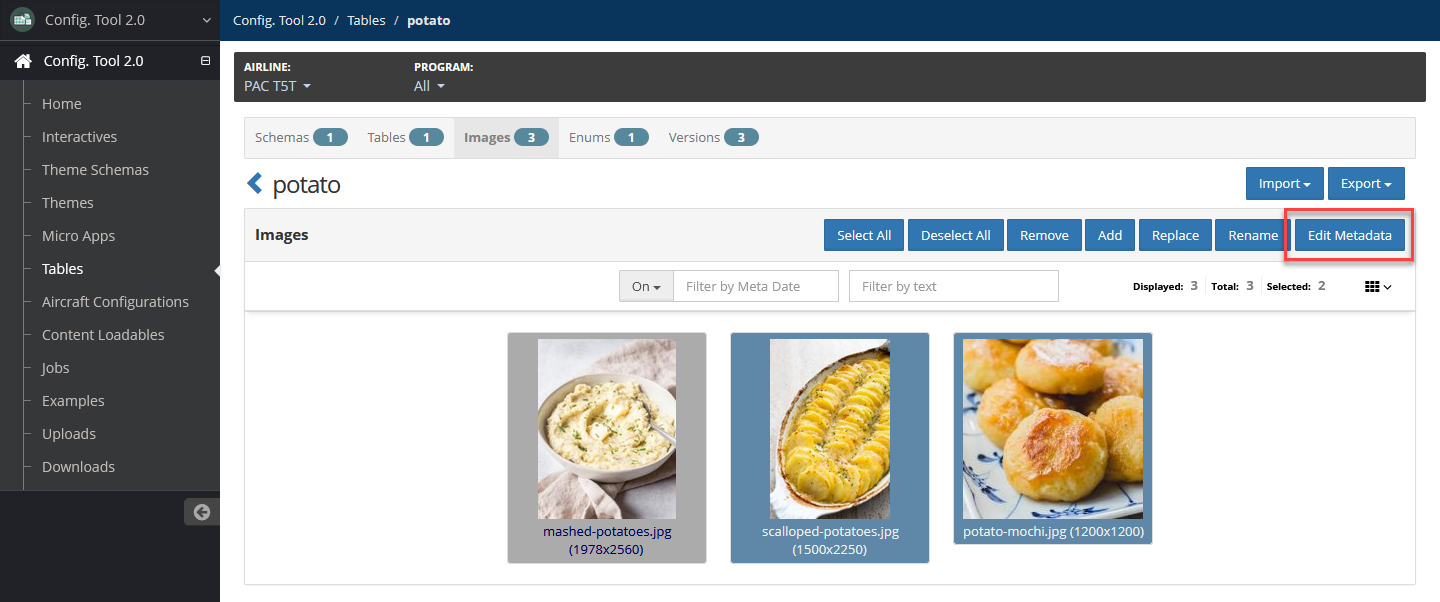
Task: Click the Config Tool app logo icon
Action: tap(22, 20)
